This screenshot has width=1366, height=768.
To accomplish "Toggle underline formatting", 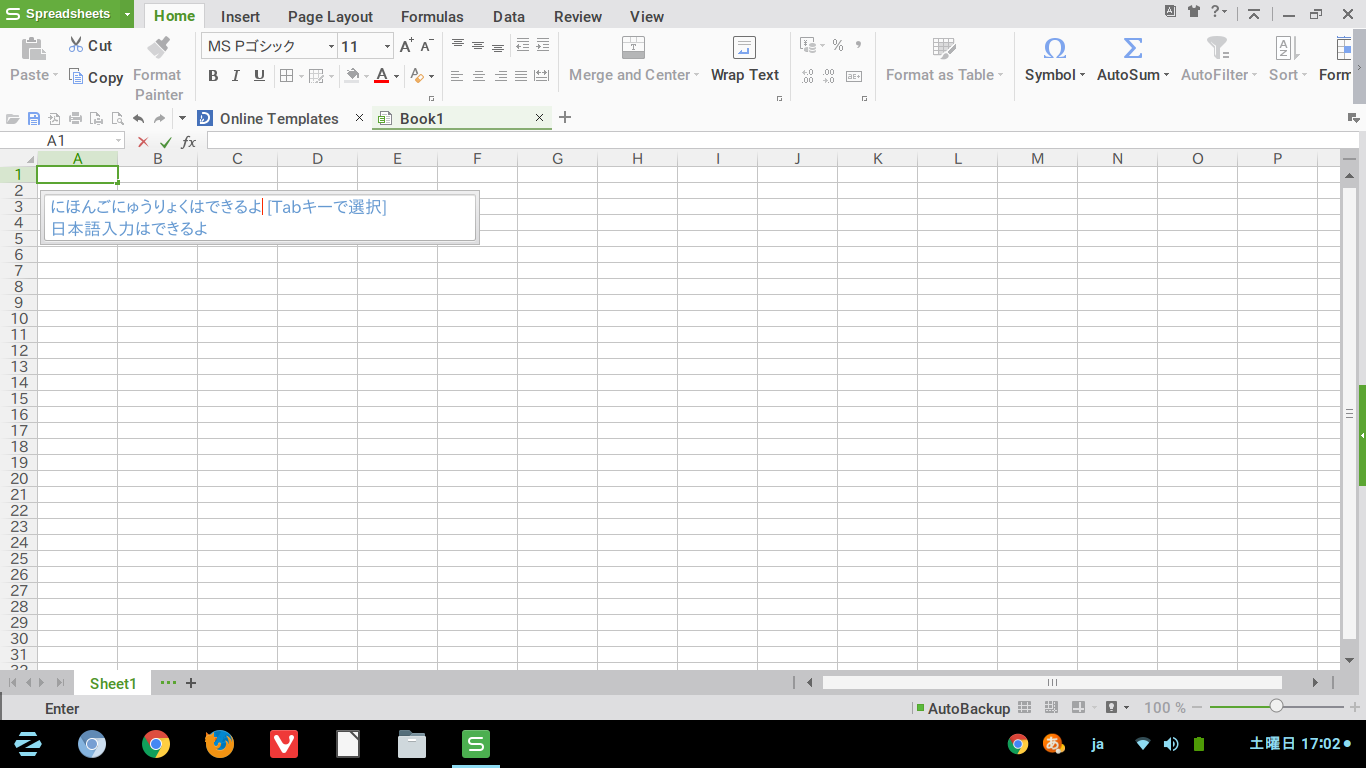I will pyautogui.click(x=259, y=76).
